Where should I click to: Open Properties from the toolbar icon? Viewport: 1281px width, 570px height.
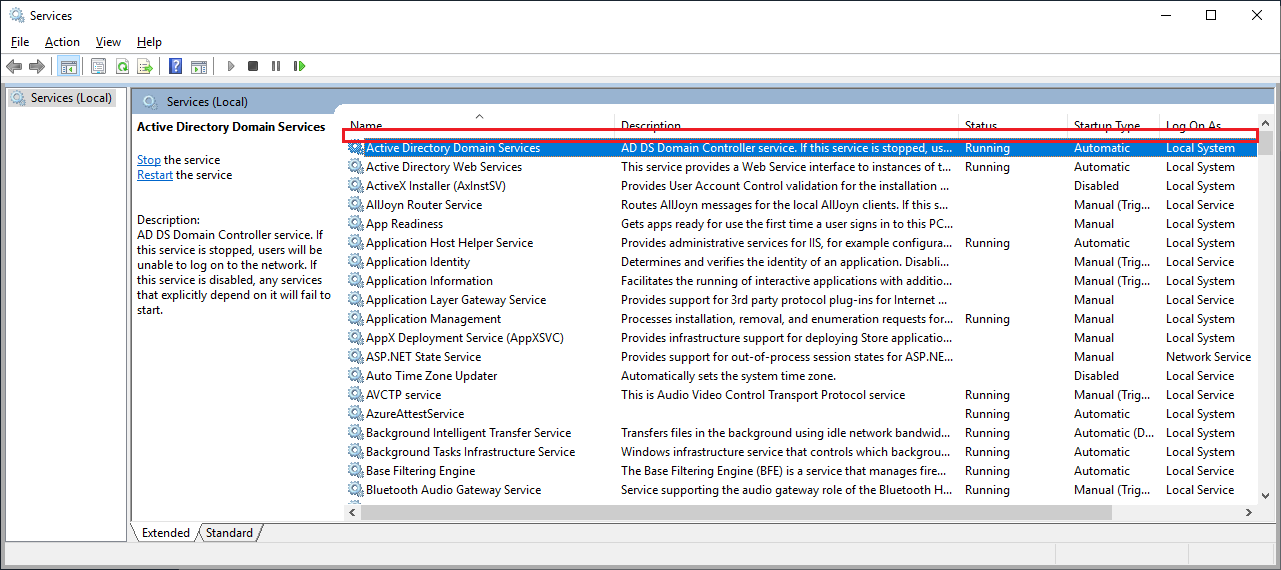pos(98,66)
